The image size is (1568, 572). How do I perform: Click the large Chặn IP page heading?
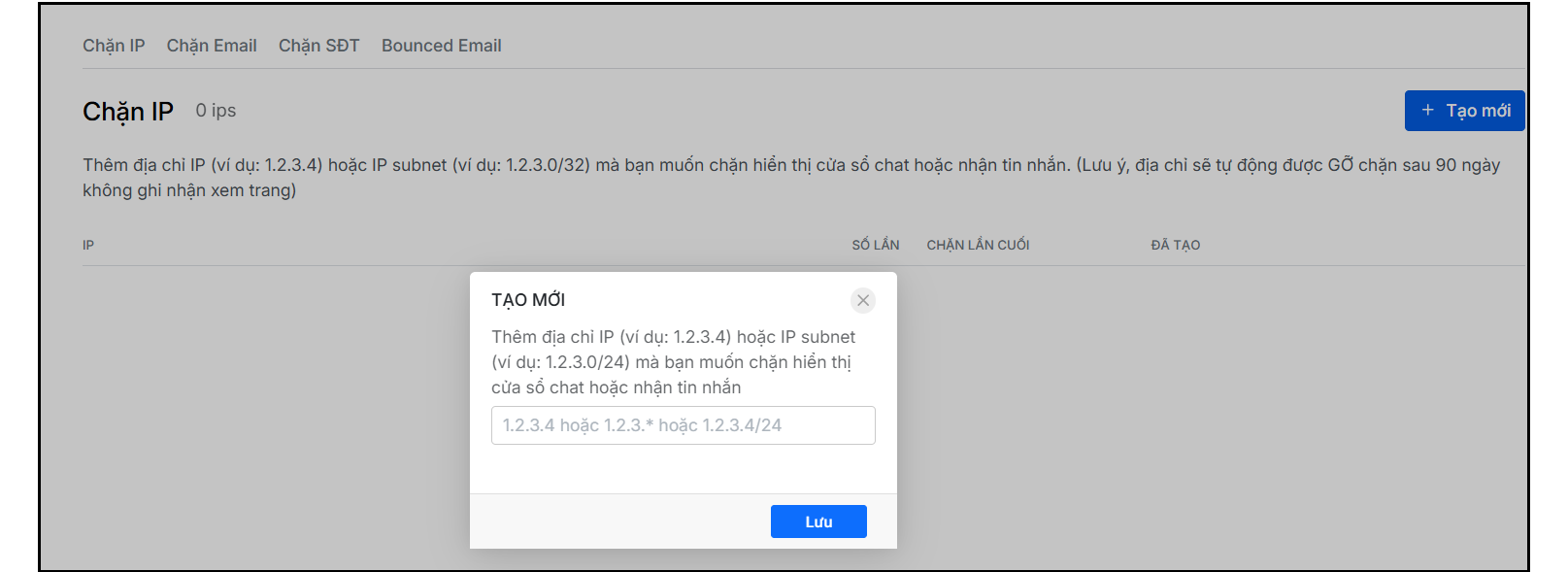point(128,112)
